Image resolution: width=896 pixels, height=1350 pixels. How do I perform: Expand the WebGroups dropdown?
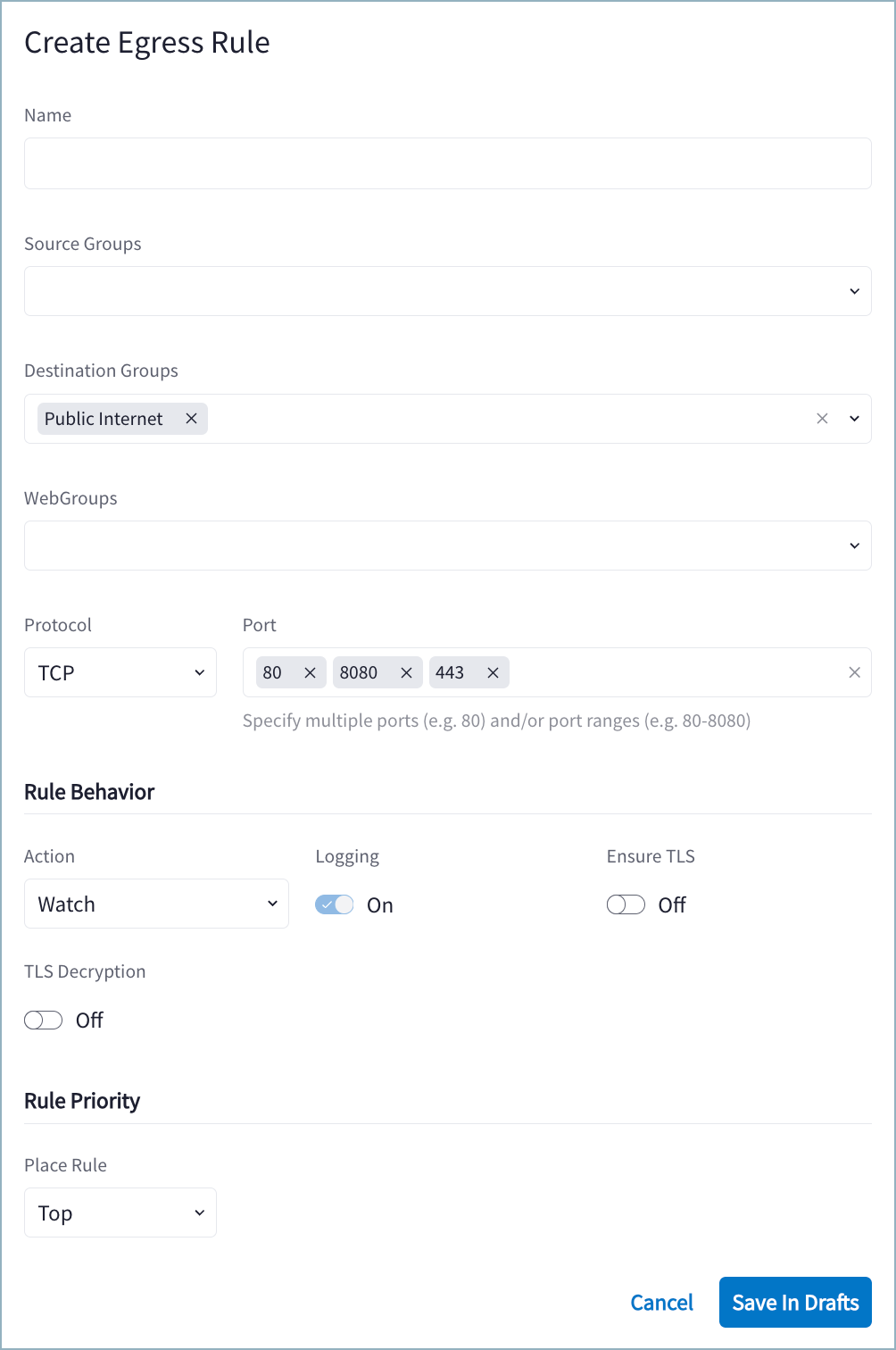coord(852,545)
